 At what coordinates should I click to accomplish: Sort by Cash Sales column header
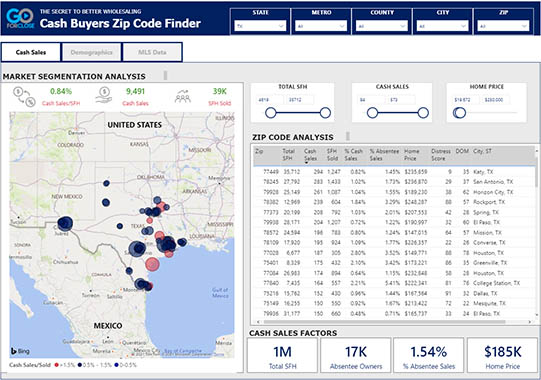click(310, 155)
